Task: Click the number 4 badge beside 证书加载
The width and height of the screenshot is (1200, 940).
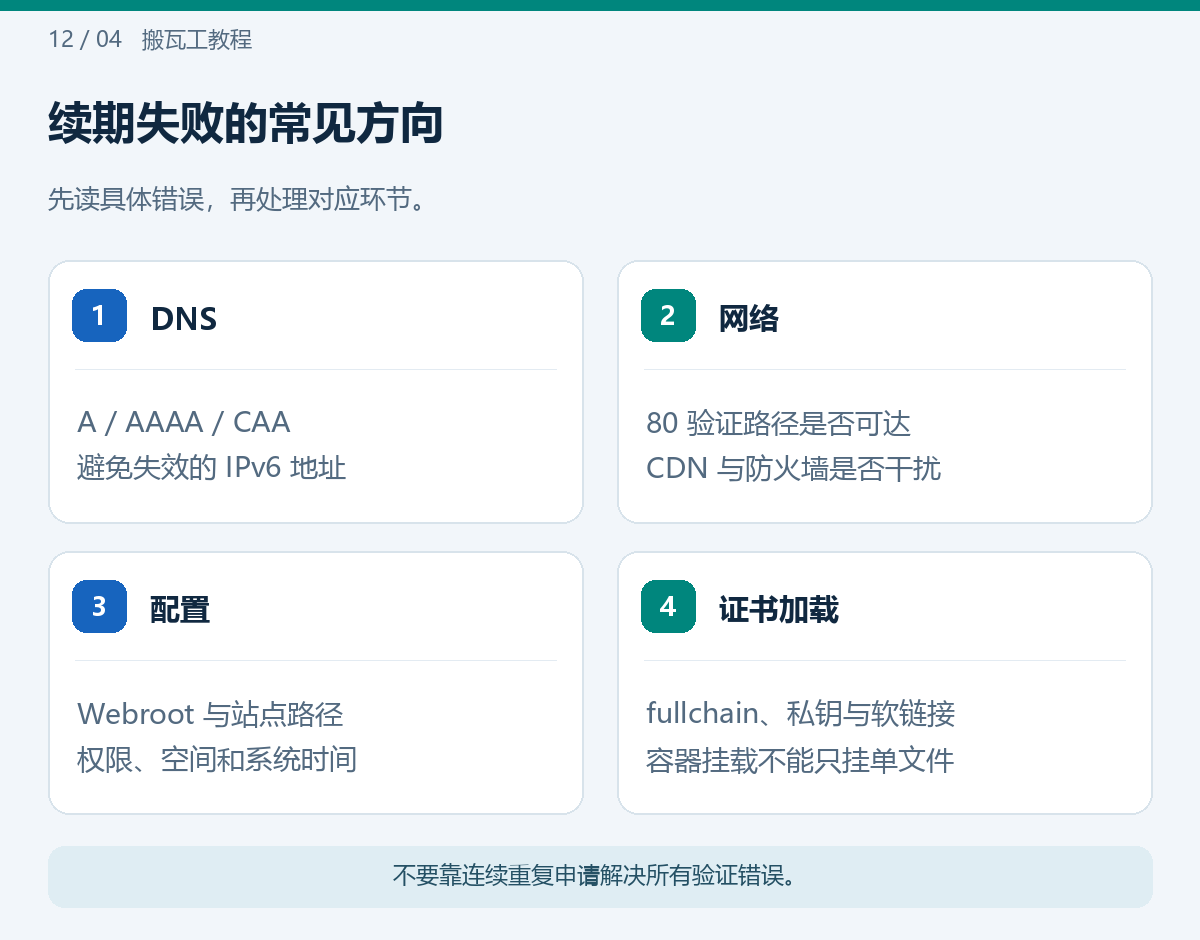Action: click(x=668, y=606)
